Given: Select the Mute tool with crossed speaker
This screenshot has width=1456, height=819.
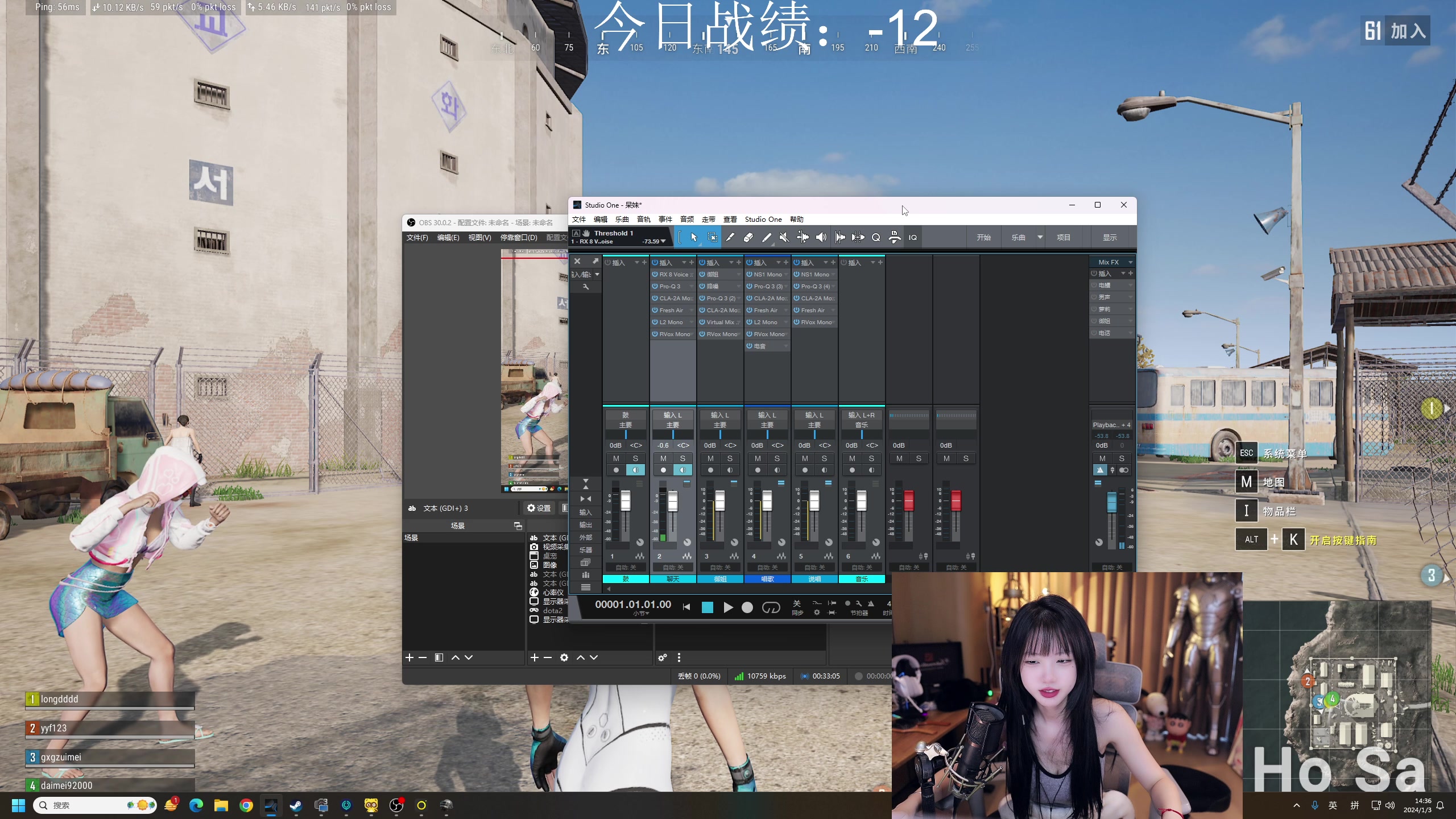Looking at the screenshot, I should 784,238.
